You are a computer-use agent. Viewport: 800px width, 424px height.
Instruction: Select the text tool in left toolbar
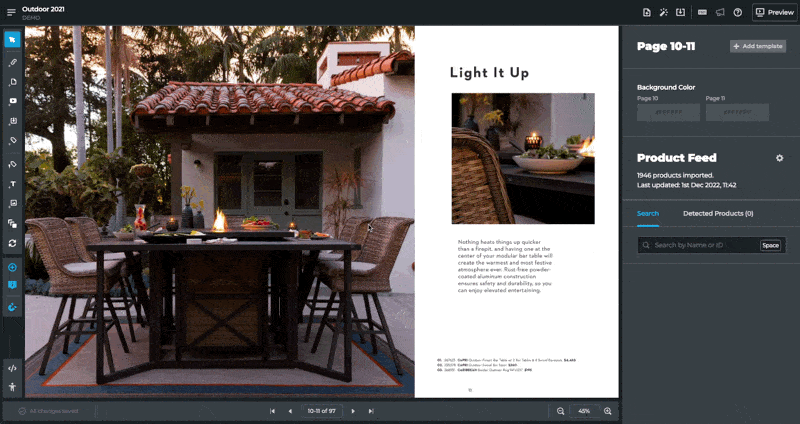point(12,184)
